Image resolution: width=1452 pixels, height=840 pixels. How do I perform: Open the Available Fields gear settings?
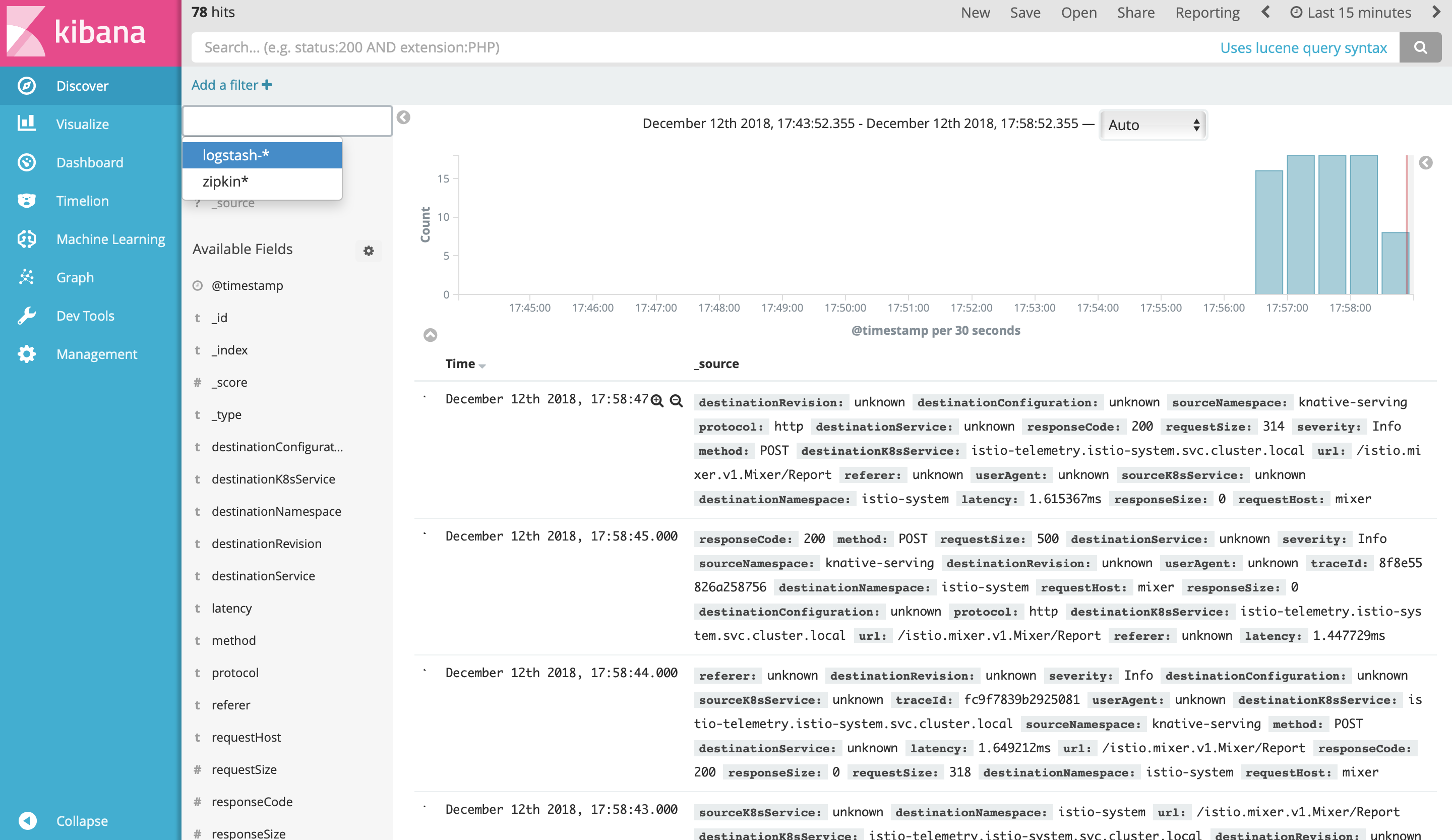click(369, 251)
